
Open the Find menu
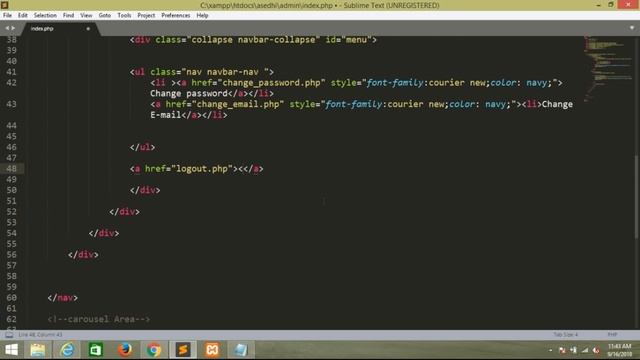68,16
